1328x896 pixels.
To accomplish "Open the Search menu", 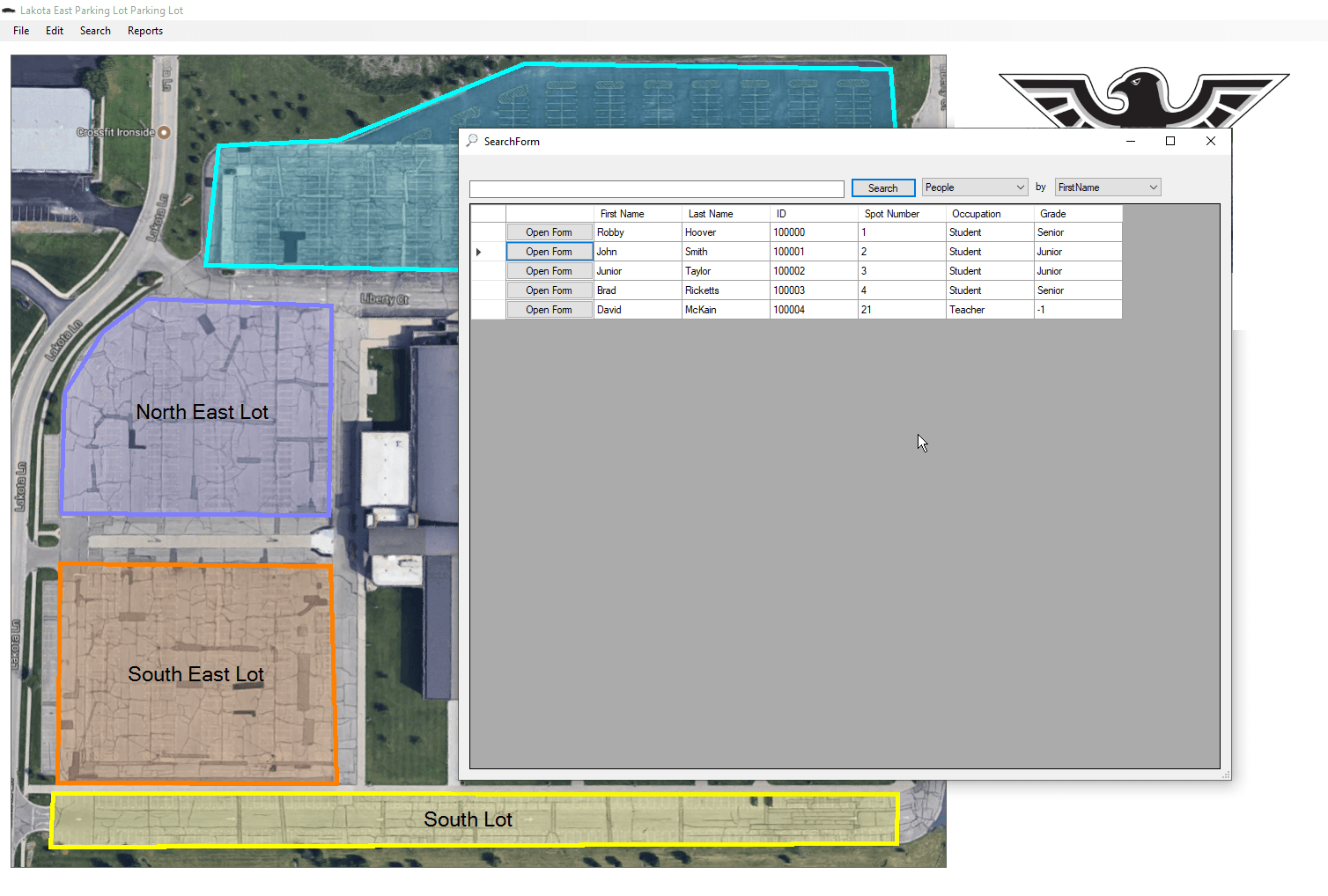I will point(95,31).
